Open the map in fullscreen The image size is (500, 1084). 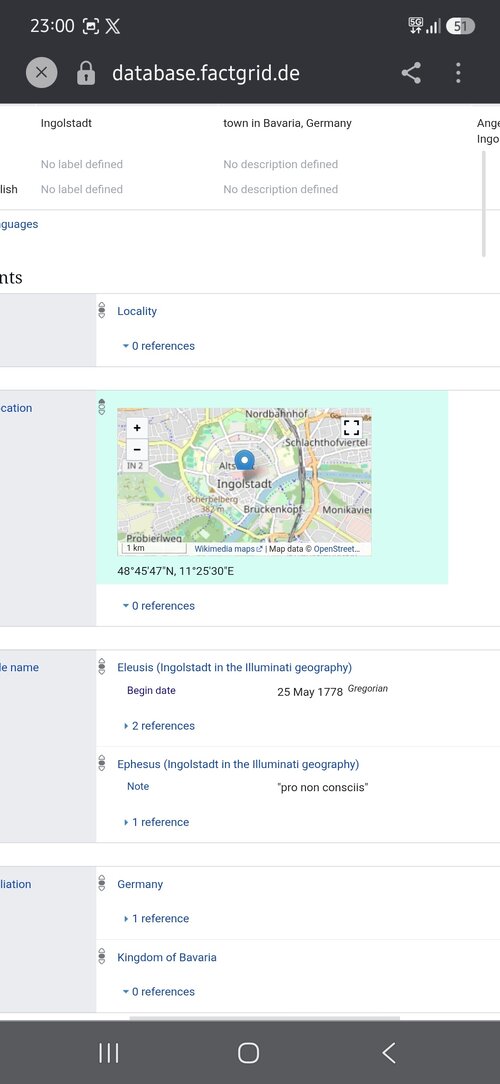[351, 427]
